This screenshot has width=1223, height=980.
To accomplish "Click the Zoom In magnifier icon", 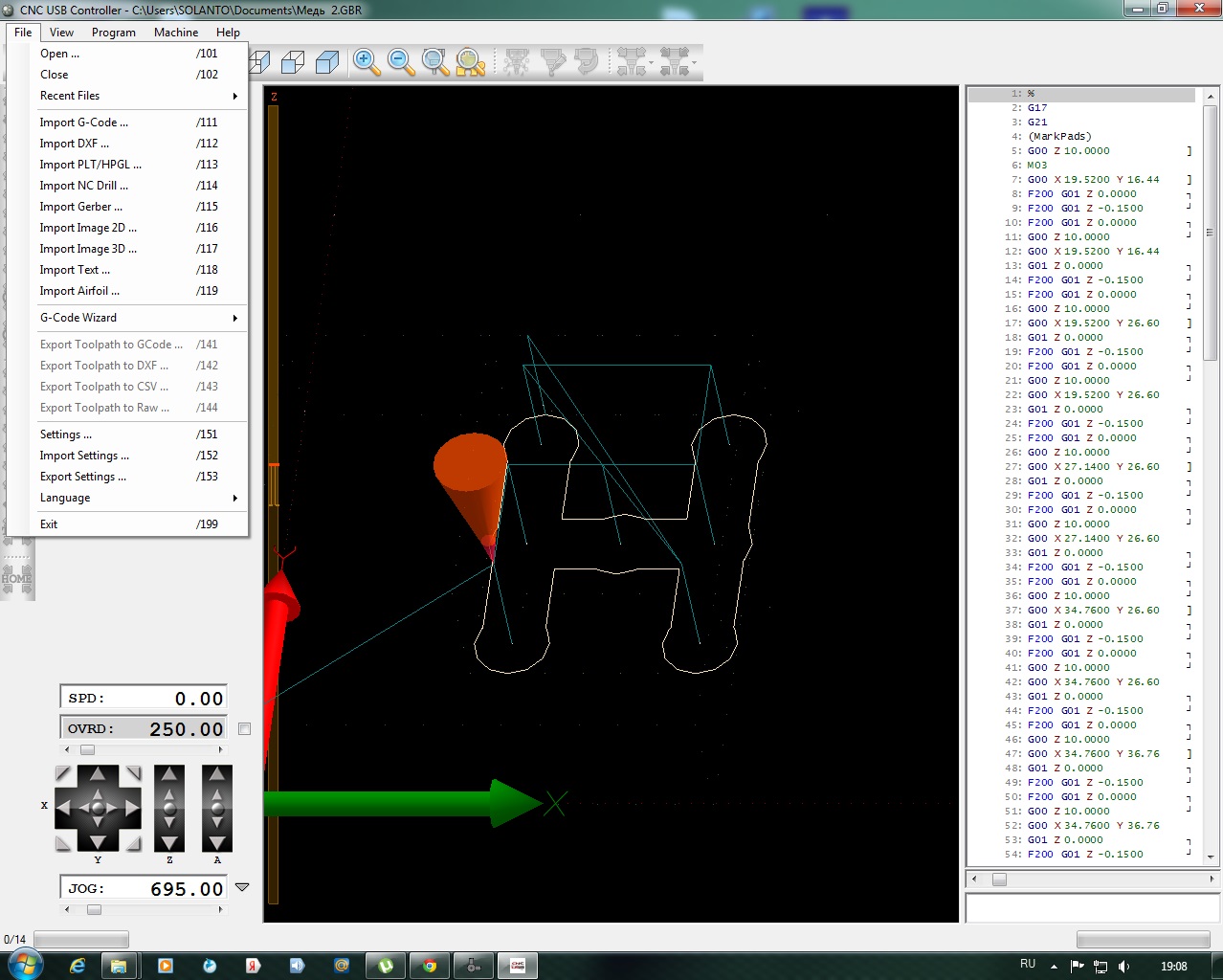I will [x=366, y=61].
